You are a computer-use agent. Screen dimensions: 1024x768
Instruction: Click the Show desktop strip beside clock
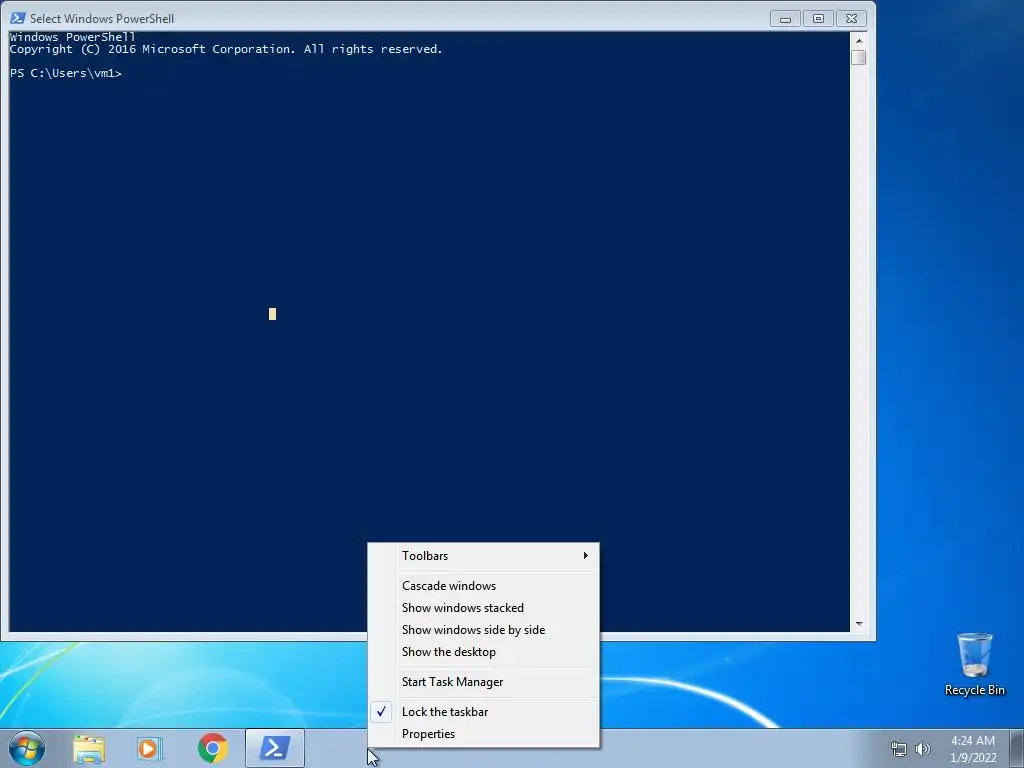(1017, 748)
